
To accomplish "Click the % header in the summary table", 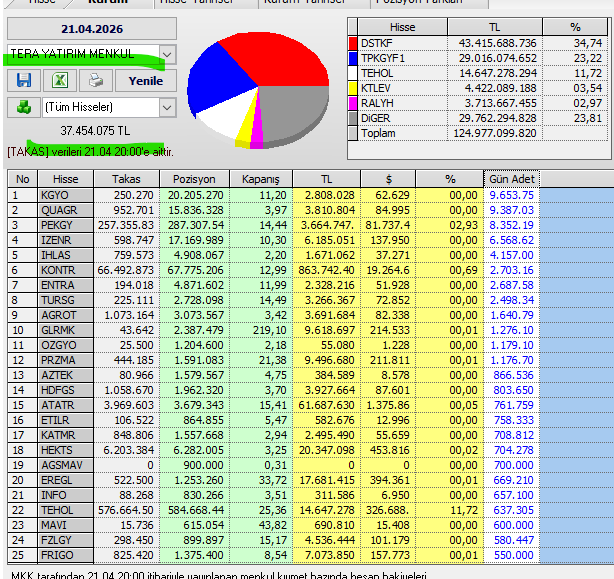I will 575,27.
